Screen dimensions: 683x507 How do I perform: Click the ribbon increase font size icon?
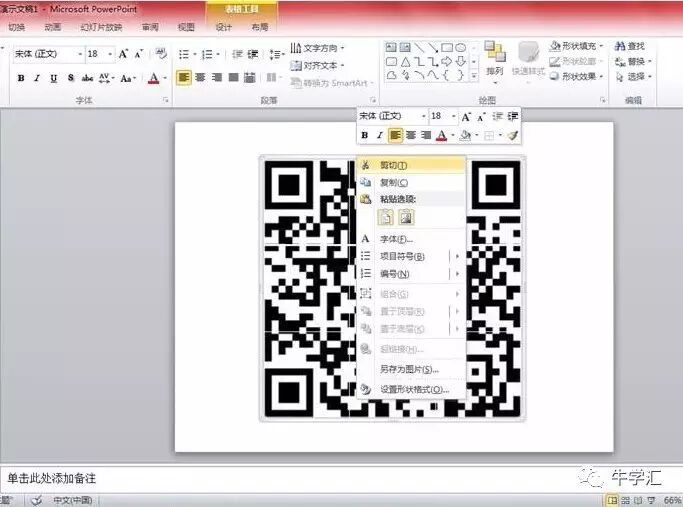123,54
